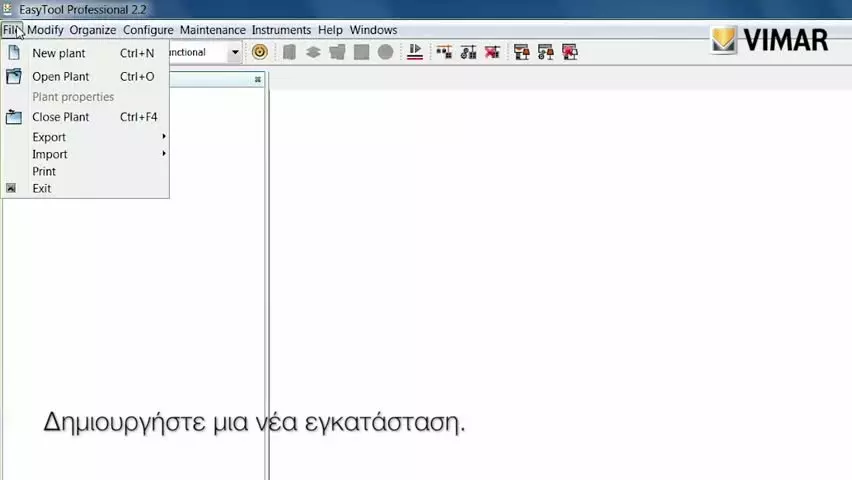The width and height of the screenshot is (852, 480).
Task: Expand the Export submenu
Action: point(85,137)
